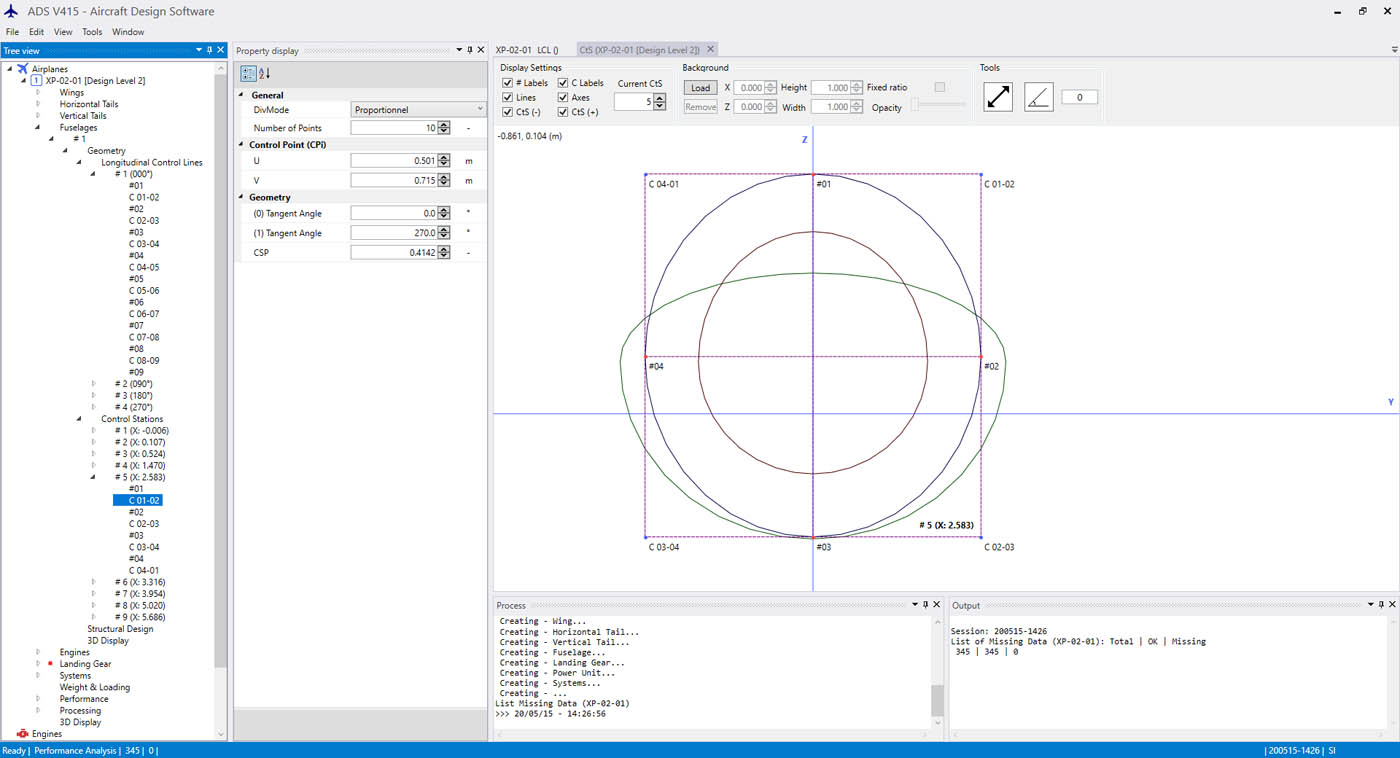Pin the Output panel
Image resolution: width=1400 pixels, height=758 pixels.
1381,605
